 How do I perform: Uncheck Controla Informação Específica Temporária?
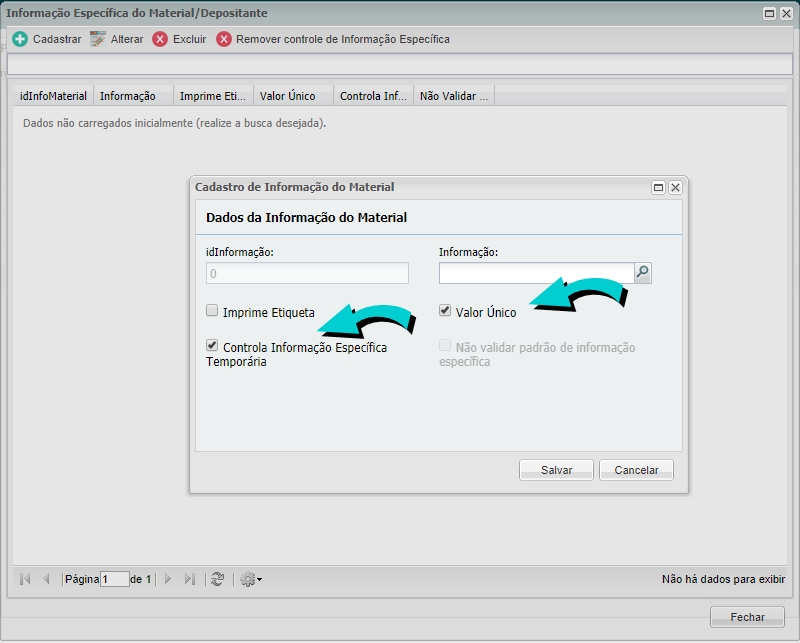pos(212,345)
